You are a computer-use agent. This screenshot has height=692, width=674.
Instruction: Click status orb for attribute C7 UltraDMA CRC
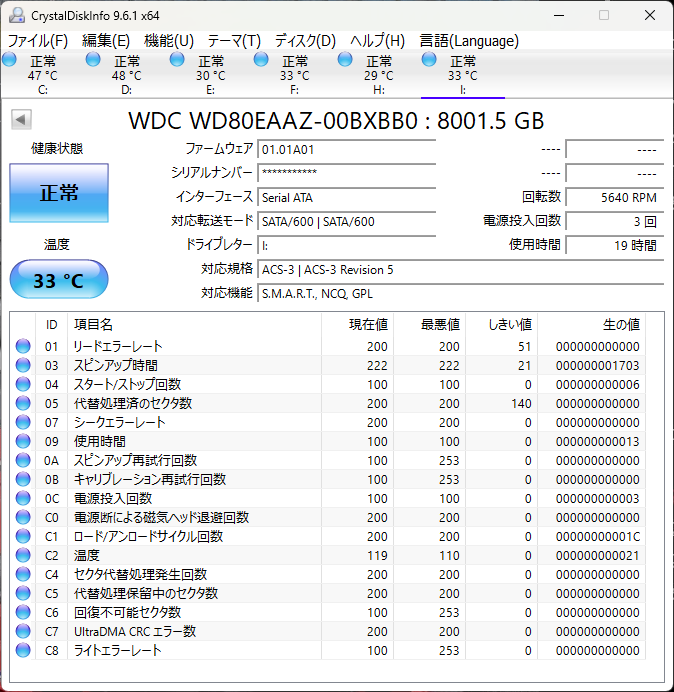[x=23, y=631]
